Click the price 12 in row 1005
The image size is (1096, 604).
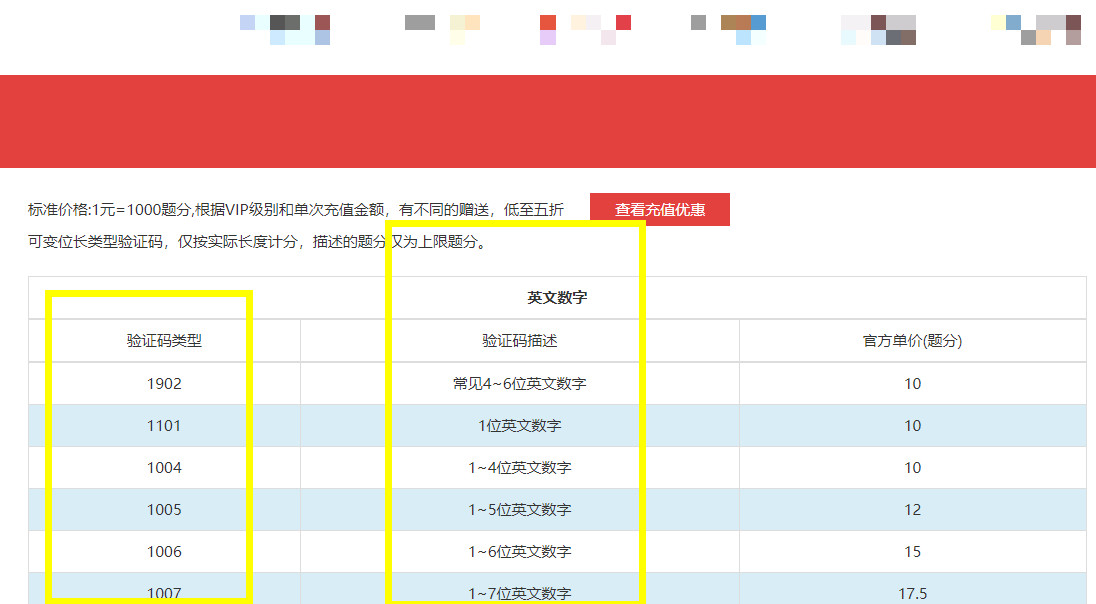click(x=912, y=509)
